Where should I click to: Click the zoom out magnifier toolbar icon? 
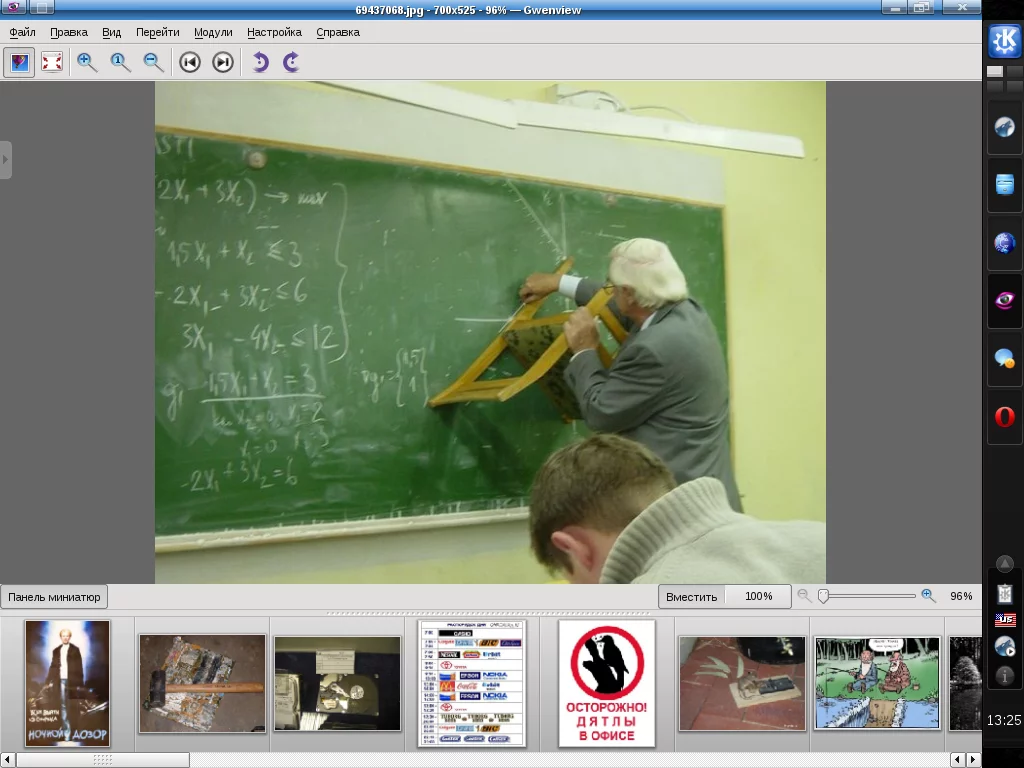pos(153,62)
